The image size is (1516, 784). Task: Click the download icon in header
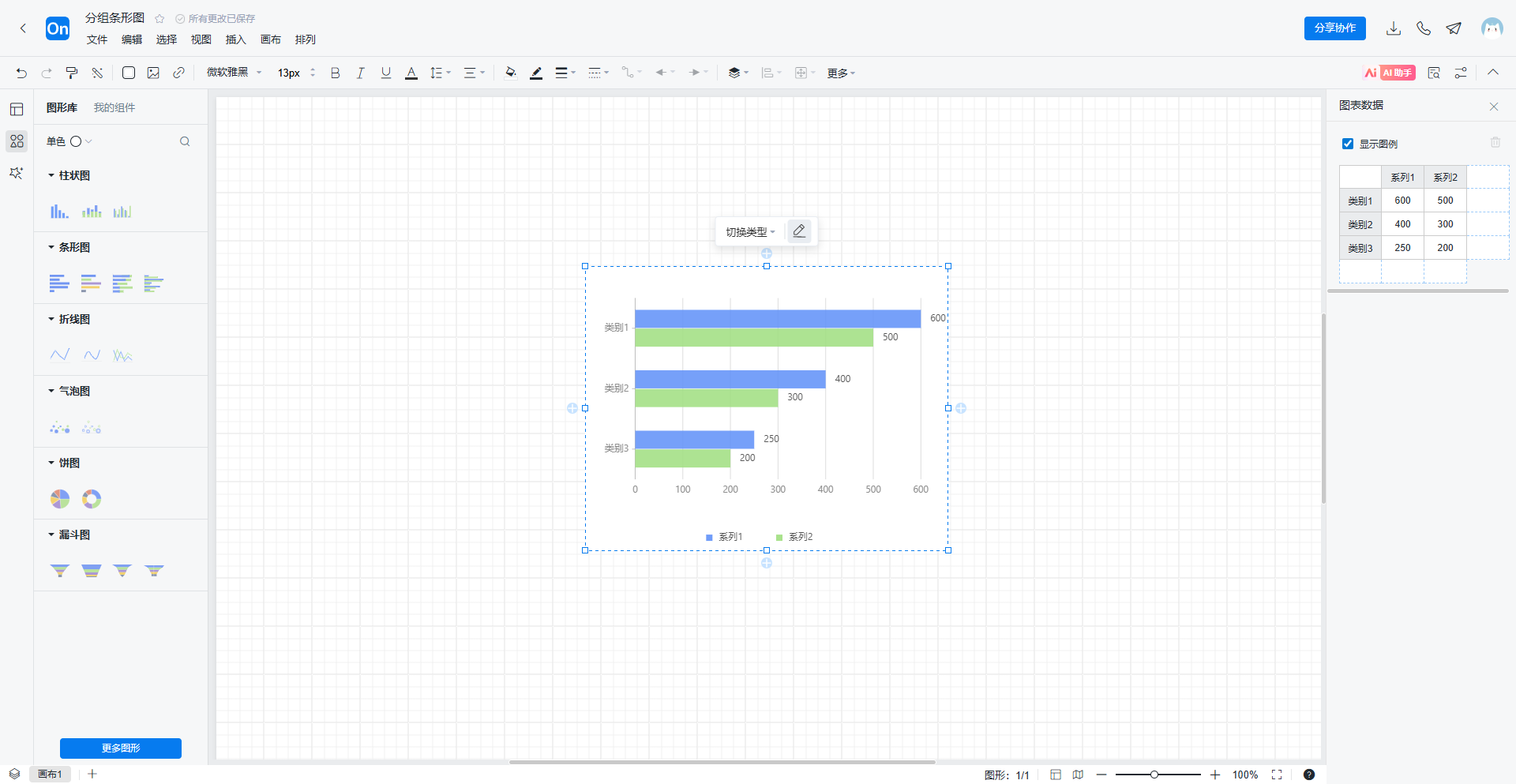(x=1394, y=28)
